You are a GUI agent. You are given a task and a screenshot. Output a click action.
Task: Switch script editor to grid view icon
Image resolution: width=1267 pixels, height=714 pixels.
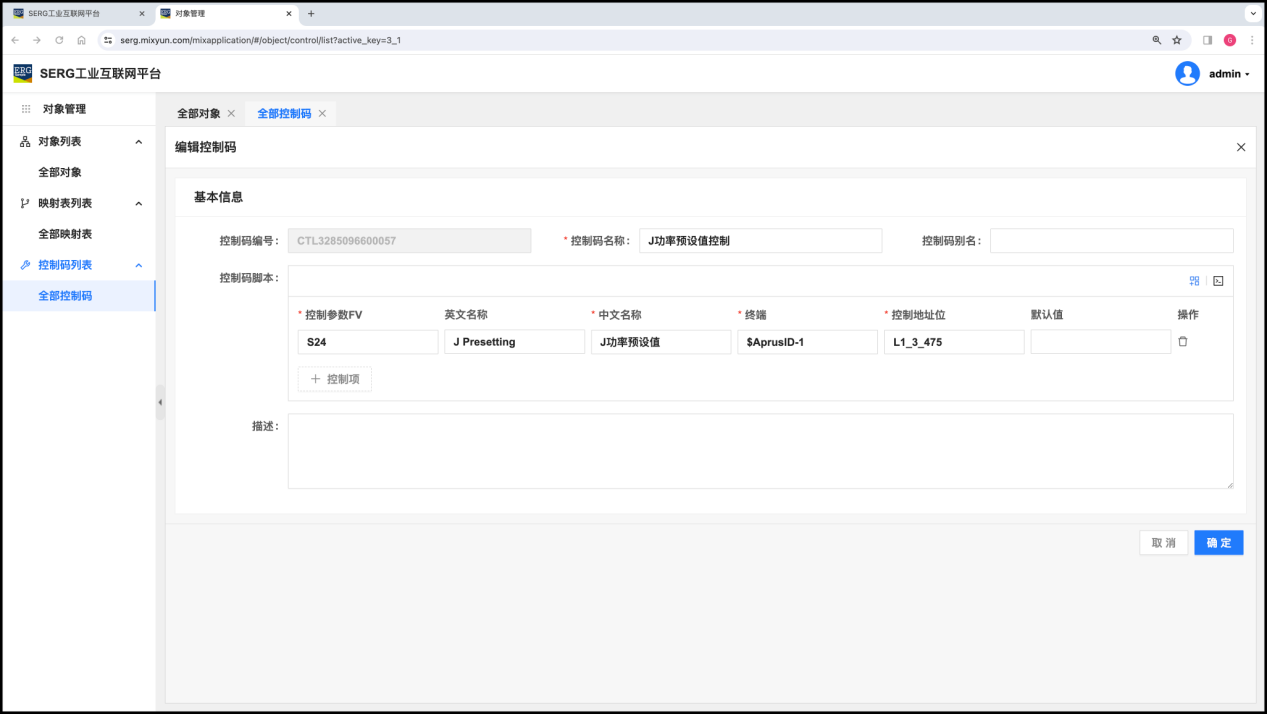coord(1194,281)
